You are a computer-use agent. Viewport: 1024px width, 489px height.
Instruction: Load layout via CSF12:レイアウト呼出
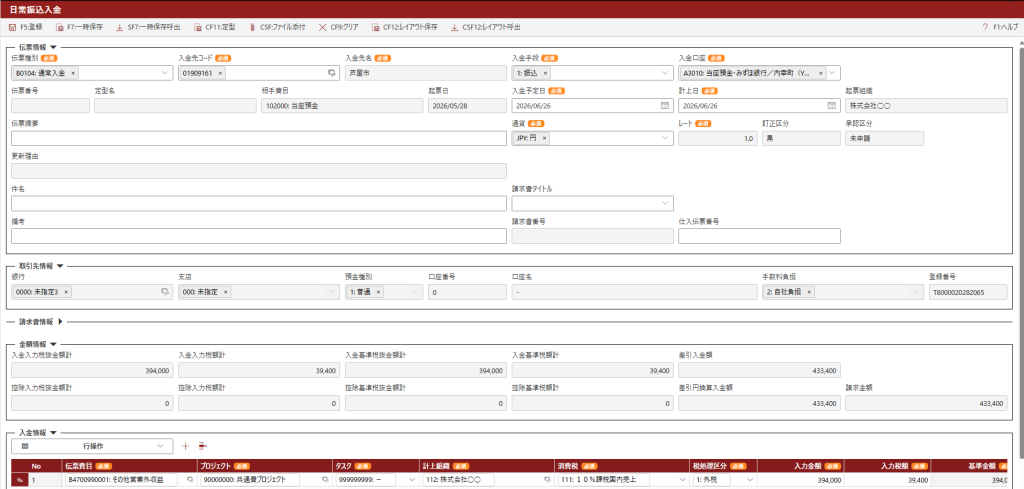coord(486,27)
